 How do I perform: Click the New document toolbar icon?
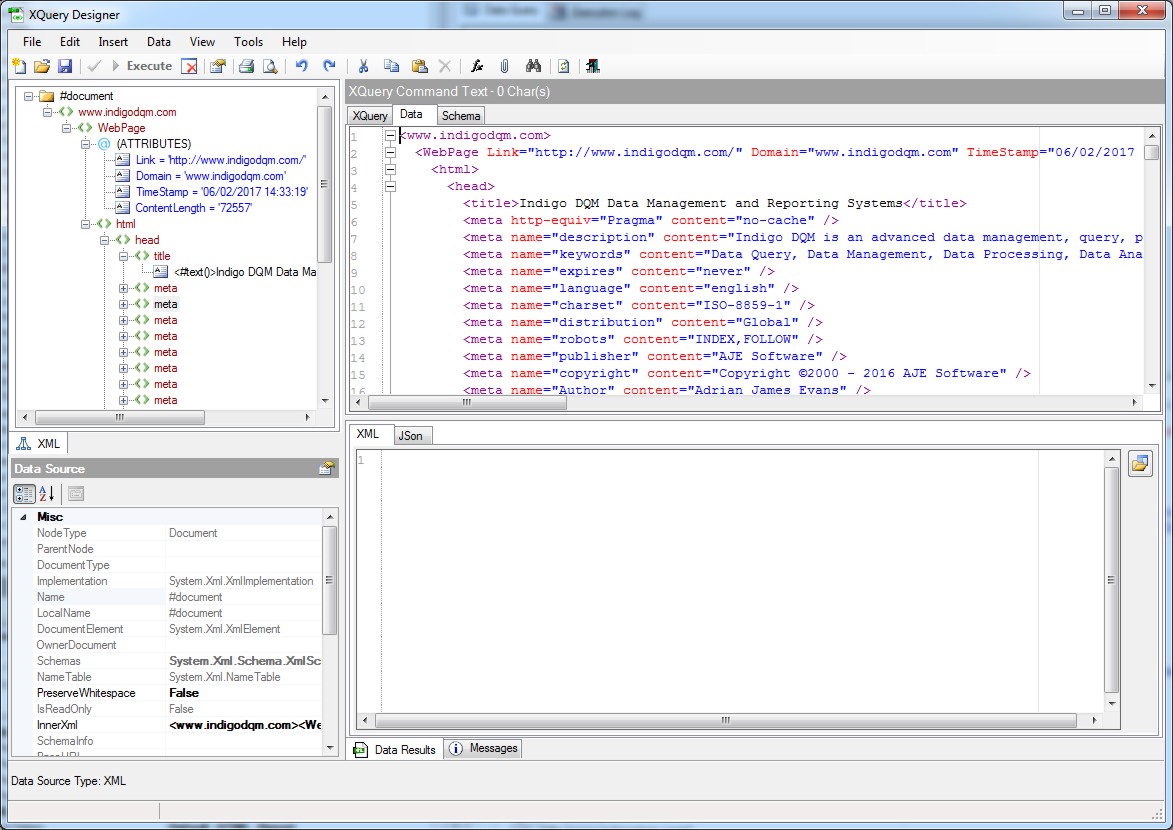point(19,66)
